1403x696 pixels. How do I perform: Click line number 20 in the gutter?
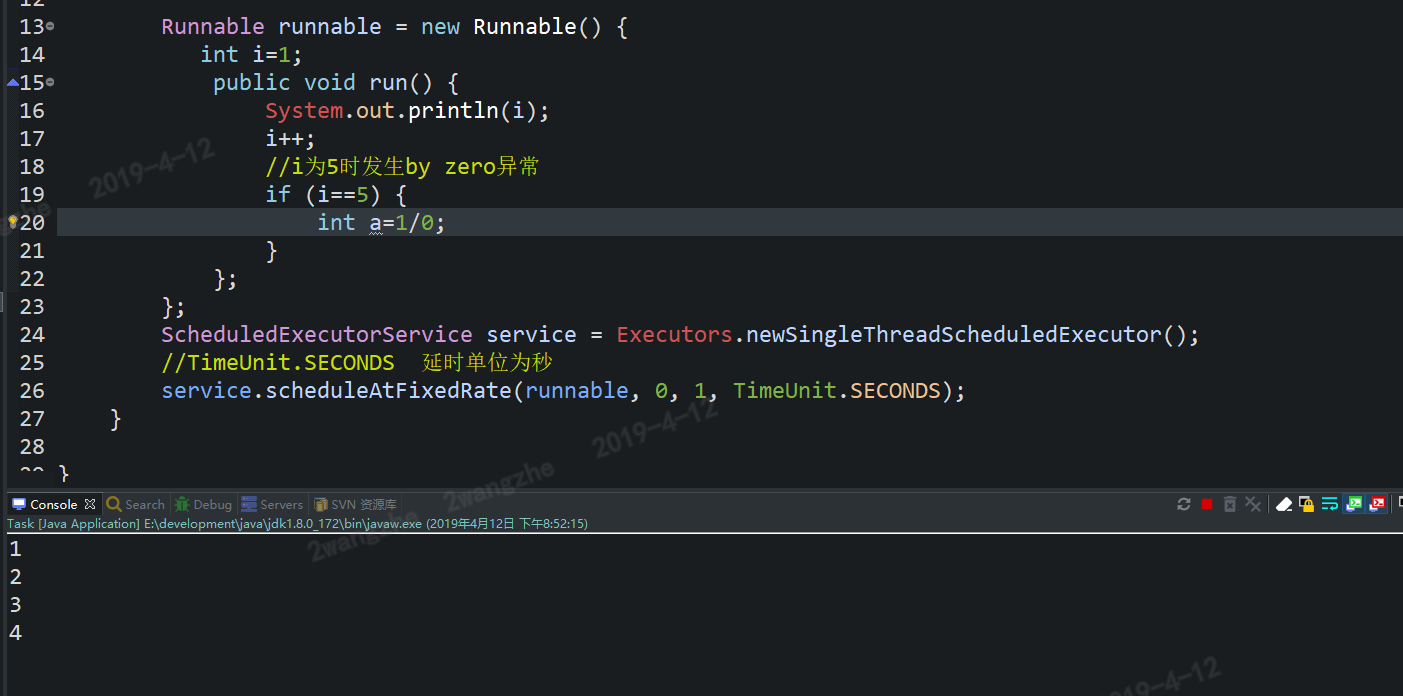[32, 222]
